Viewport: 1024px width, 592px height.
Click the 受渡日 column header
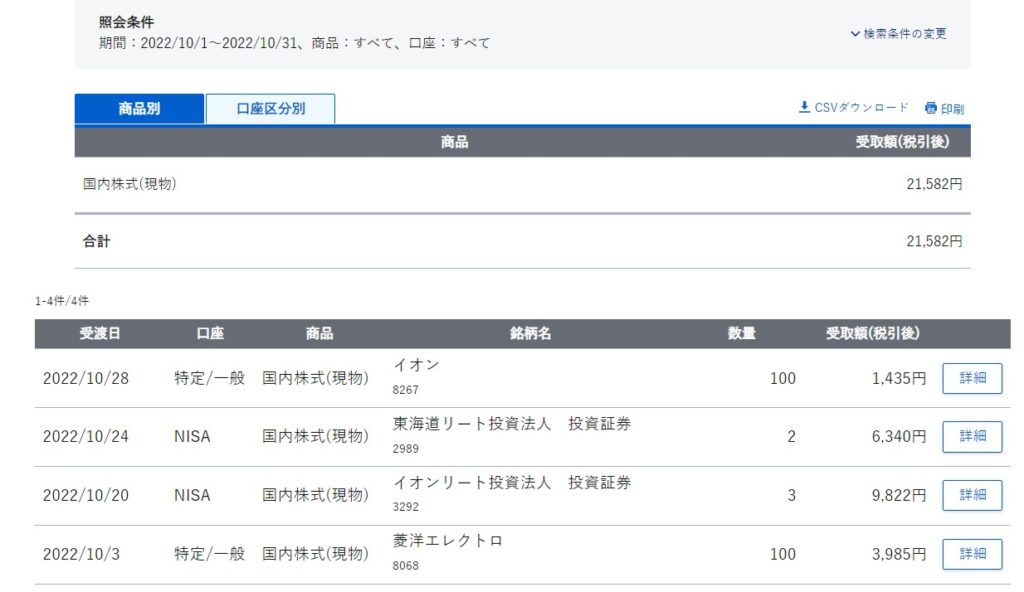tap(100, 334)
